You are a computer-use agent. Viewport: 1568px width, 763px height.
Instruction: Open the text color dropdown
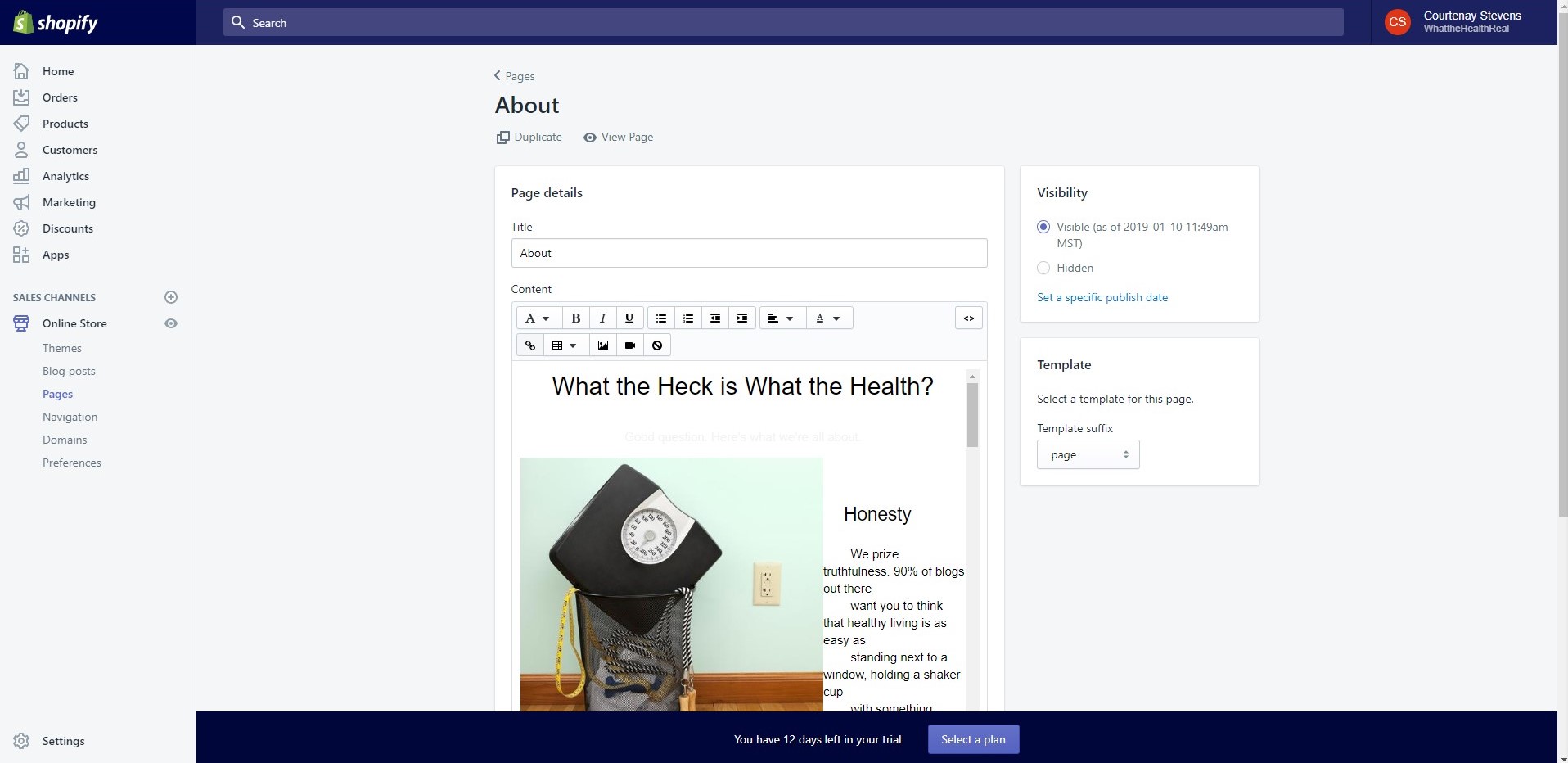pos(829,318)
